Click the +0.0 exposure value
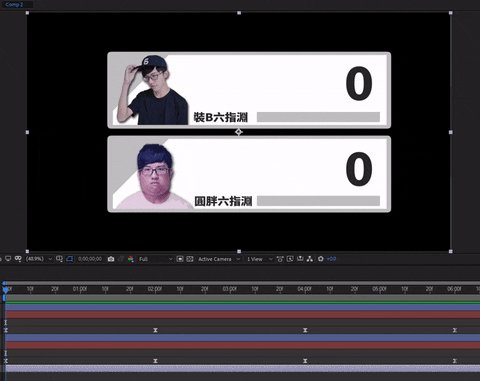 pos(331,259)
